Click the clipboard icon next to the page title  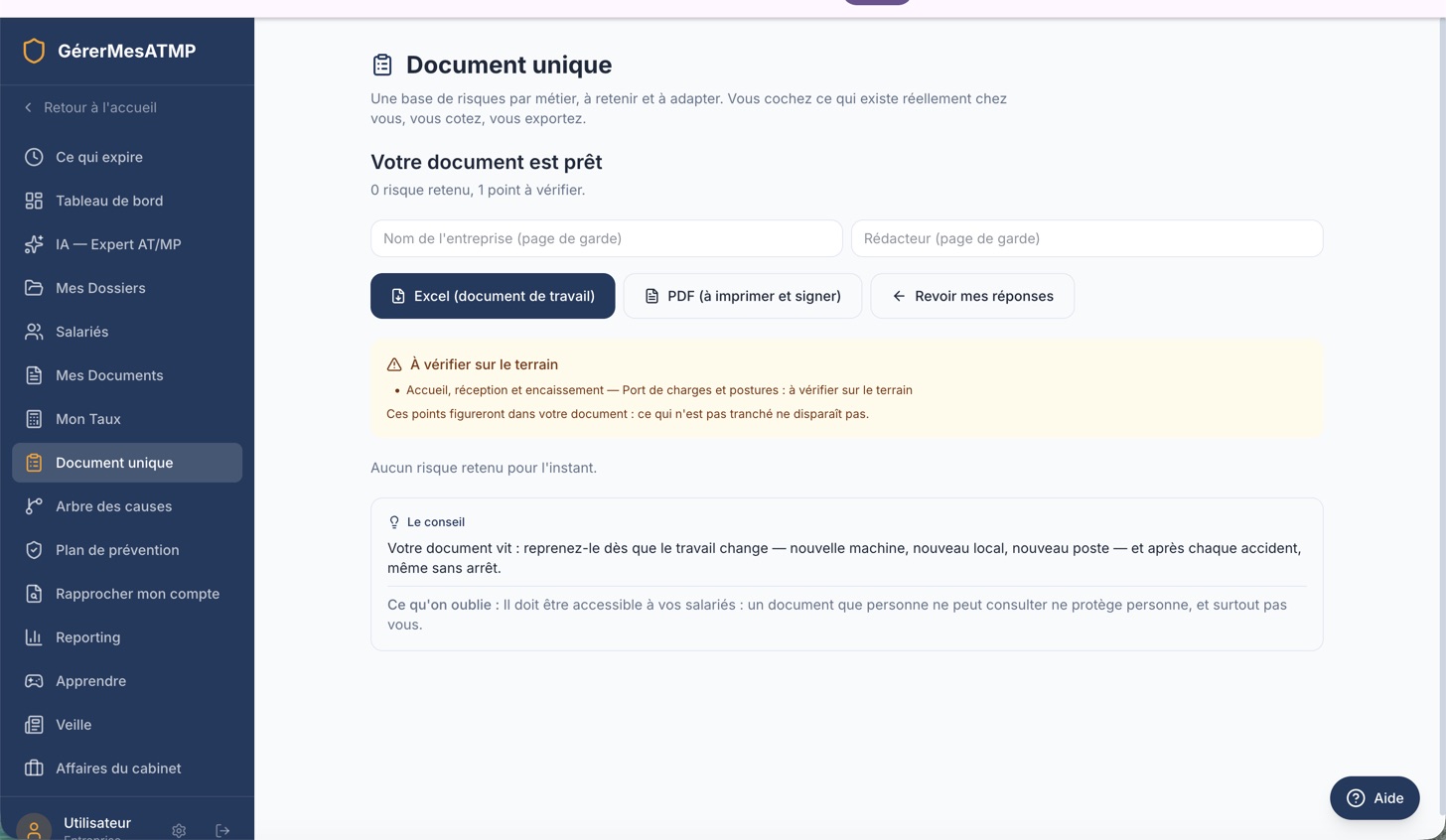coord(382,65)
